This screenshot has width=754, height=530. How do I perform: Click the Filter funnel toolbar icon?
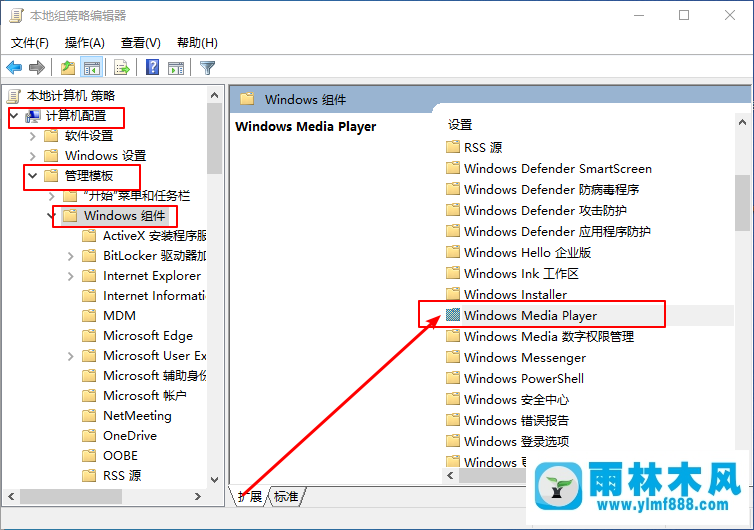[x=207, y=68]
